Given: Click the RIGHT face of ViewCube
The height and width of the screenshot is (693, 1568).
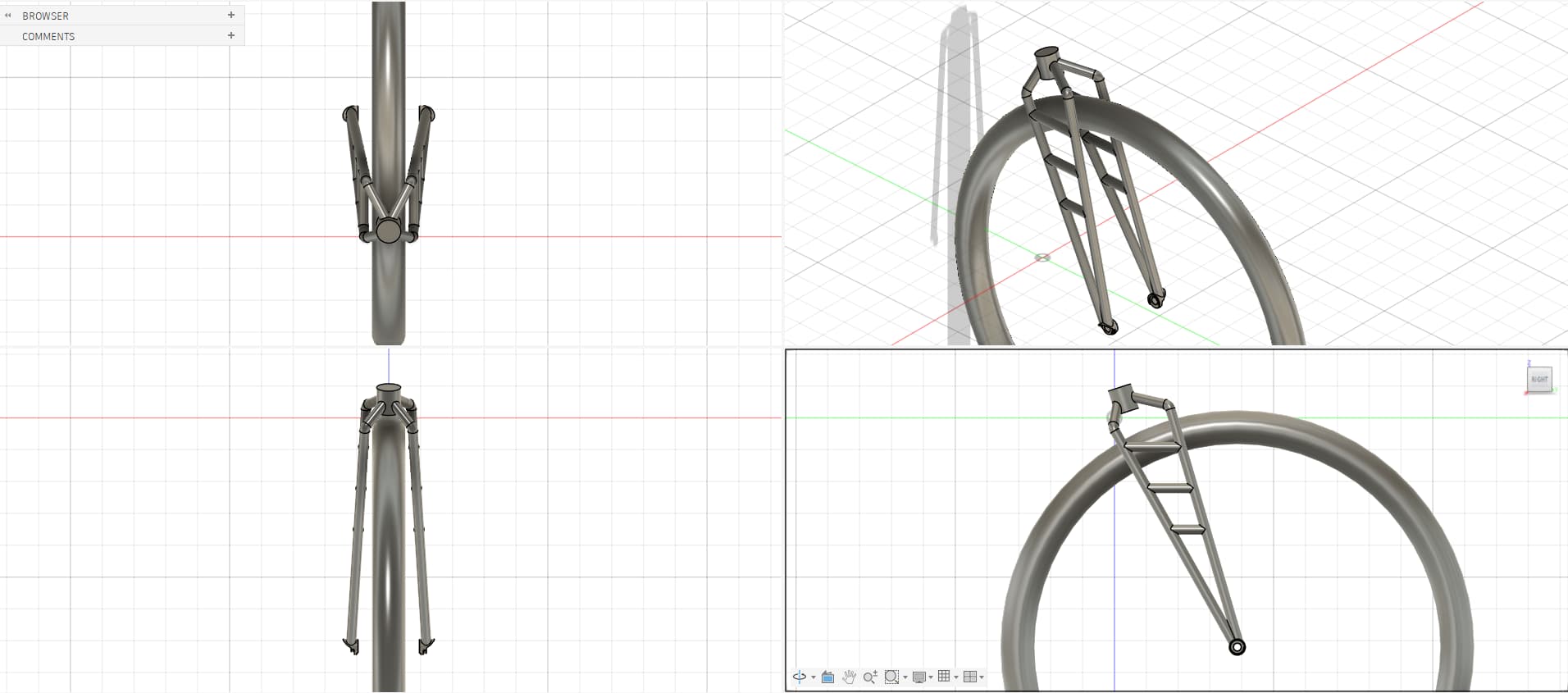Looking at the screenshot, I should pos(1539,379).
